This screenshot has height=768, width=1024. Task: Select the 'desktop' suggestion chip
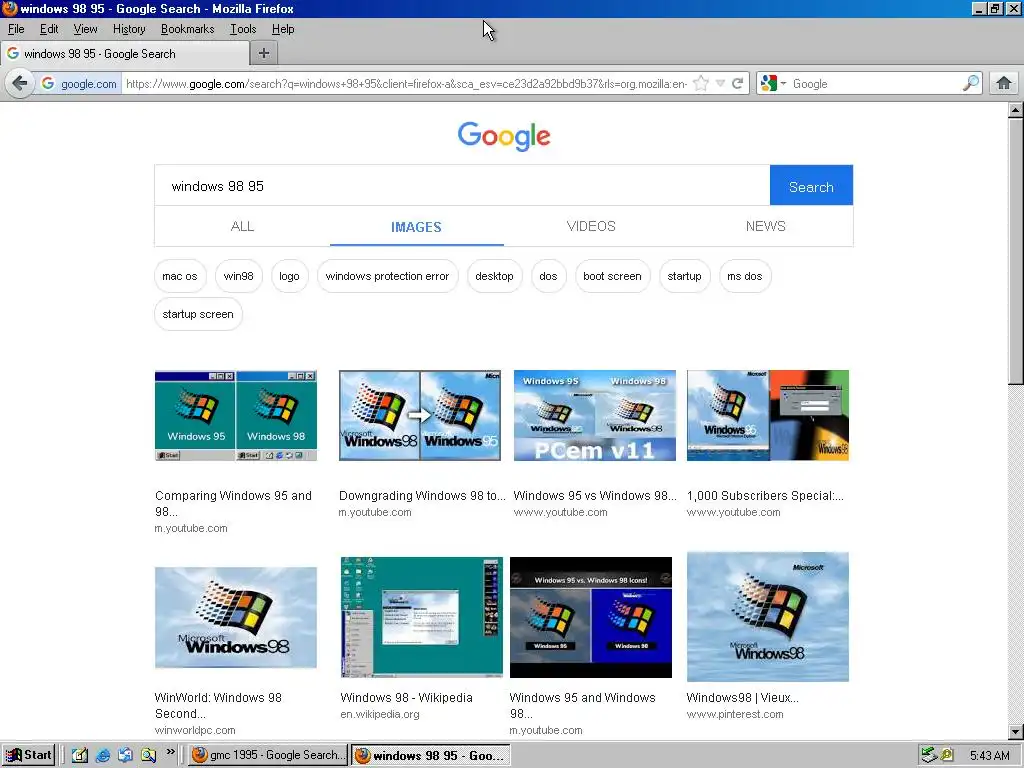pos(494,276)
